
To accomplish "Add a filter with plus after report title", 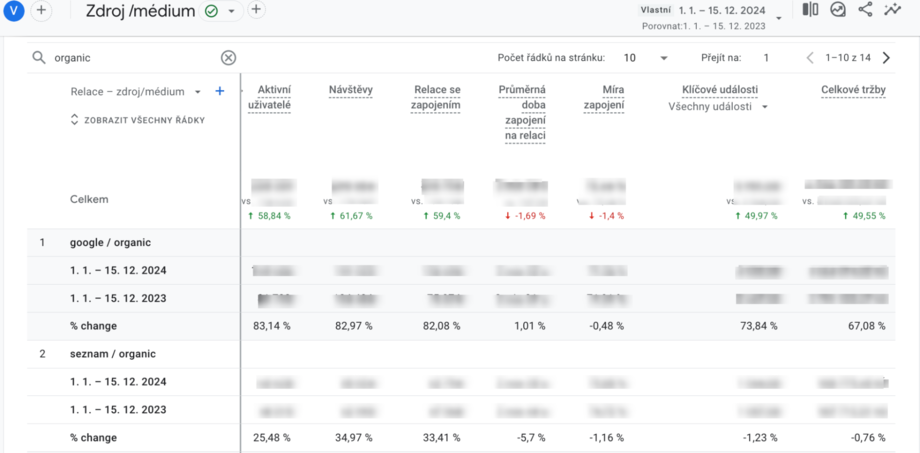I will click(256, 10).
